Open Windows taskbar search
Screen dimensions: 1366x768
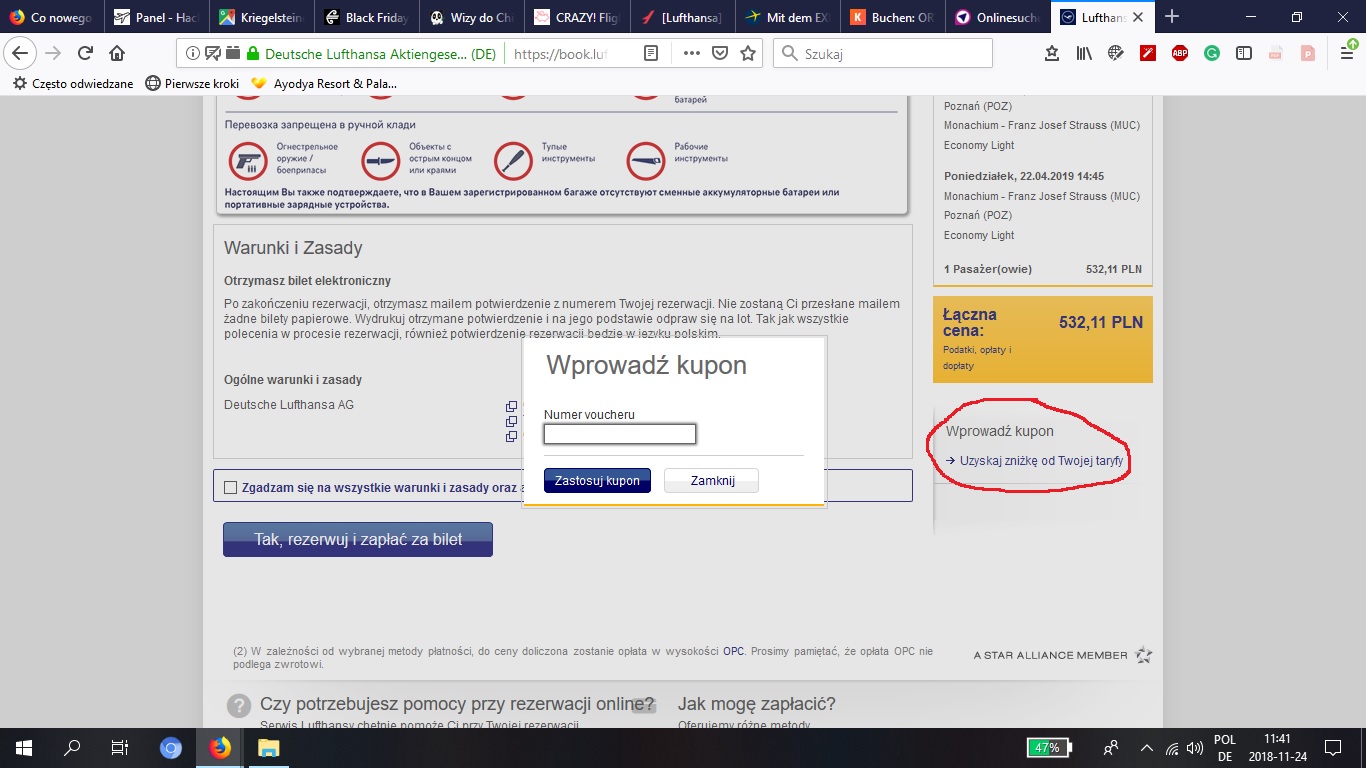coord(72,748)
